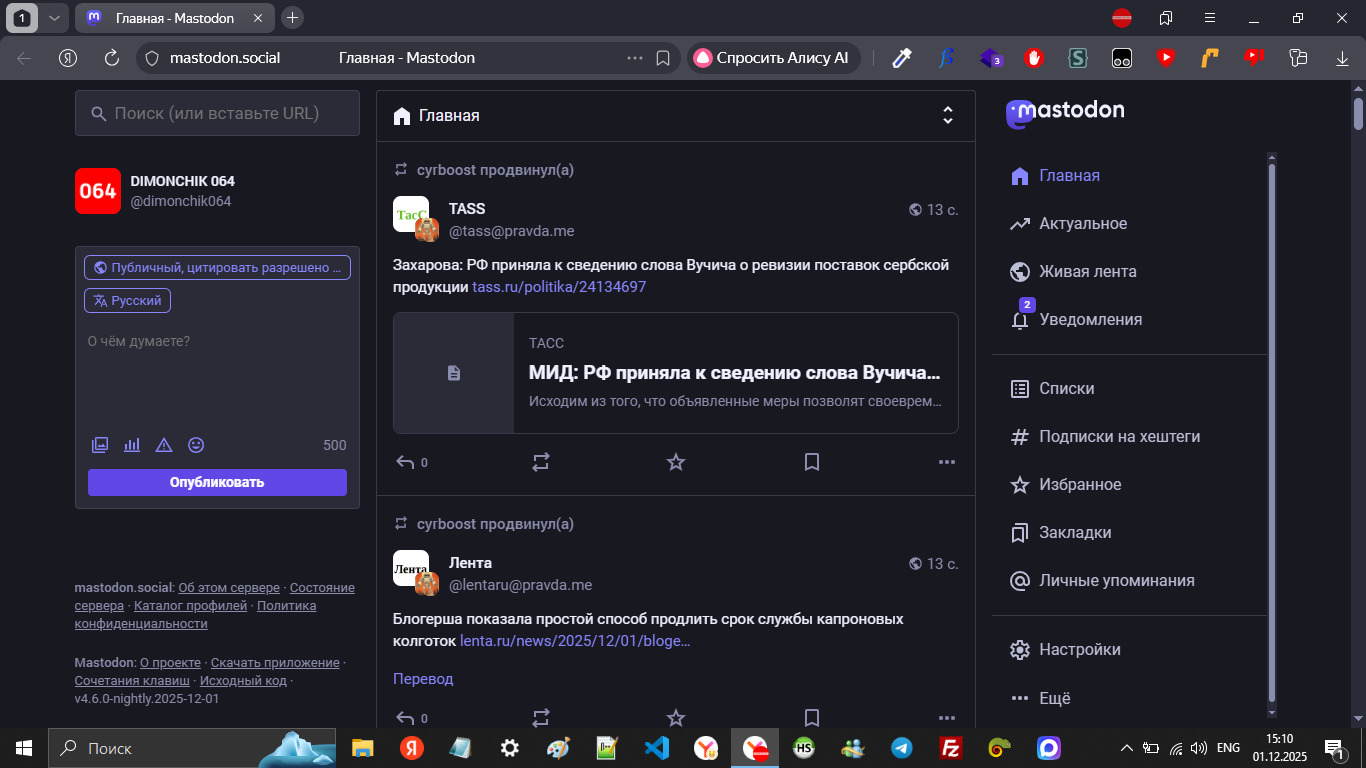Open more options on TASS post
This screenshot has height=768, width=1366.
(x=947, y=462)
